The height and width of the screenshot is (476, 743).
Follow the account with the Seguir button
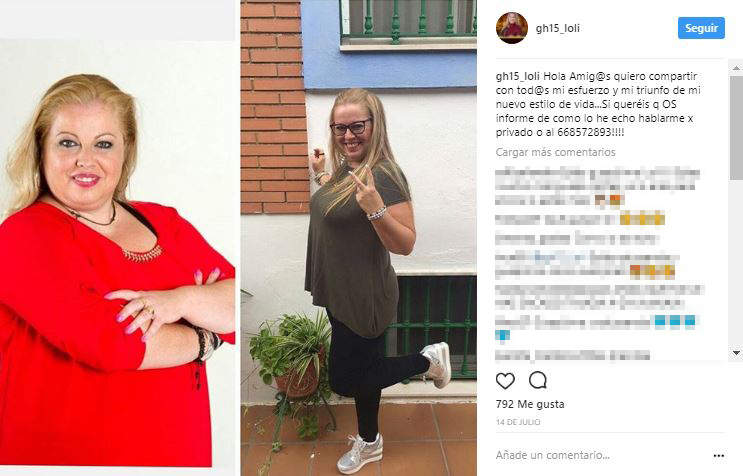701,28
